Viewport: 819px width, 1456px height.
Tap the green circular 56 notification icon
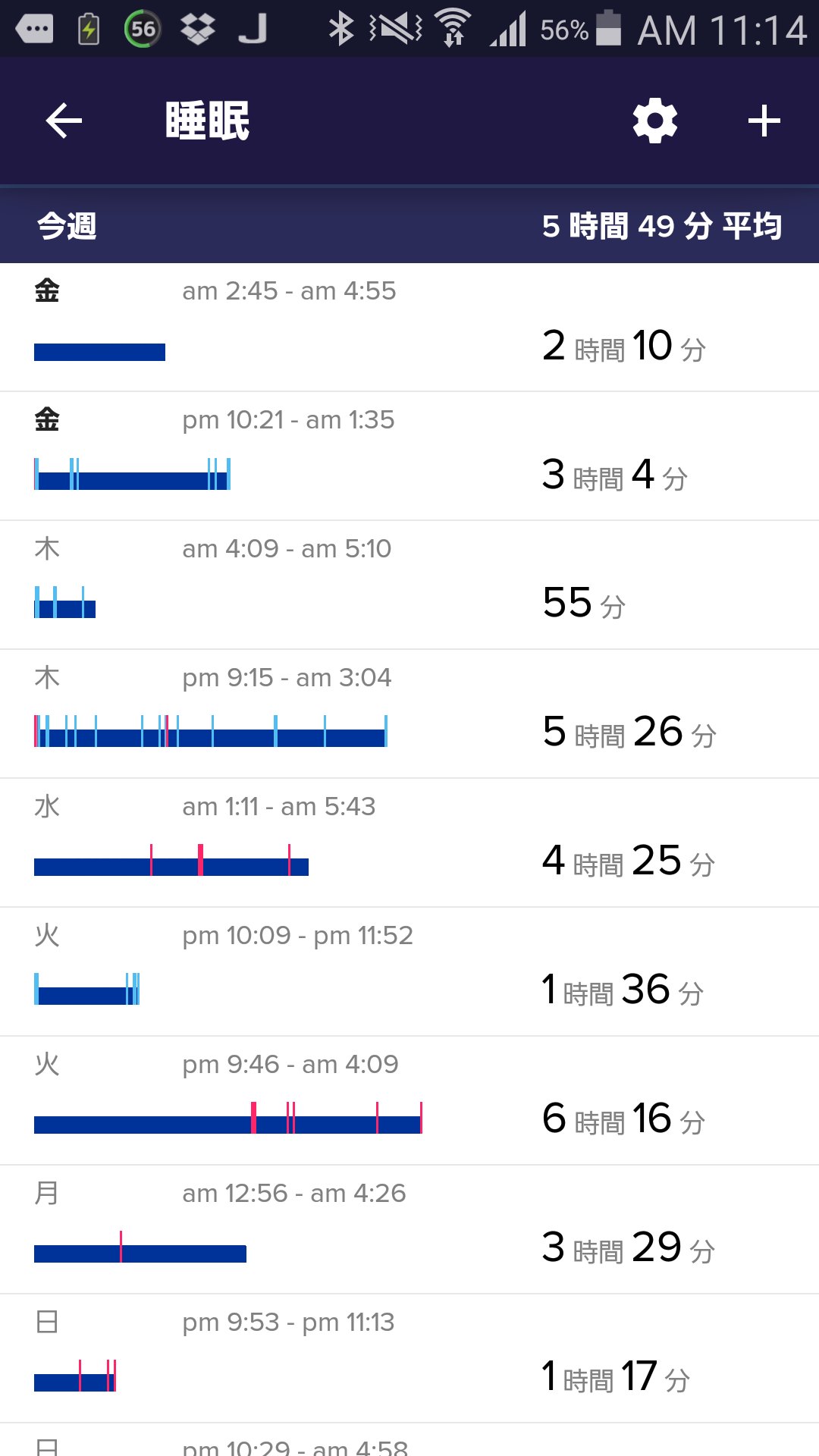[x=143, y=30]
